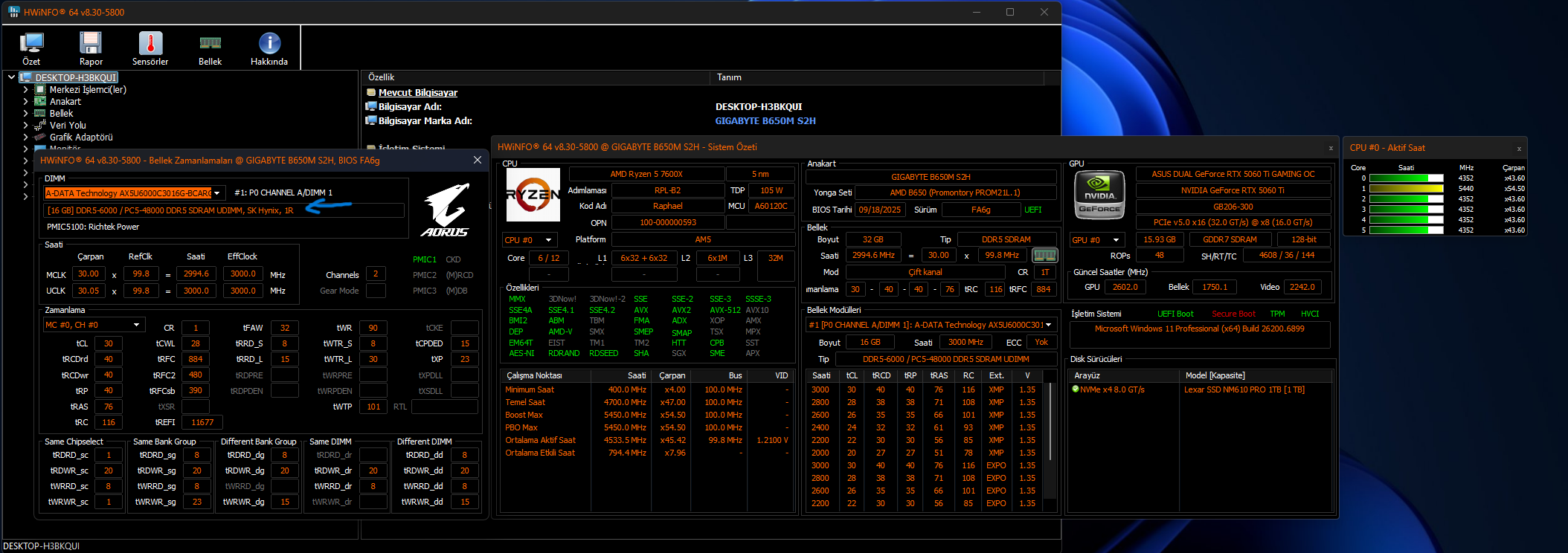
Task: Click the Tanım column header
Action: click(x=878, y=77)
